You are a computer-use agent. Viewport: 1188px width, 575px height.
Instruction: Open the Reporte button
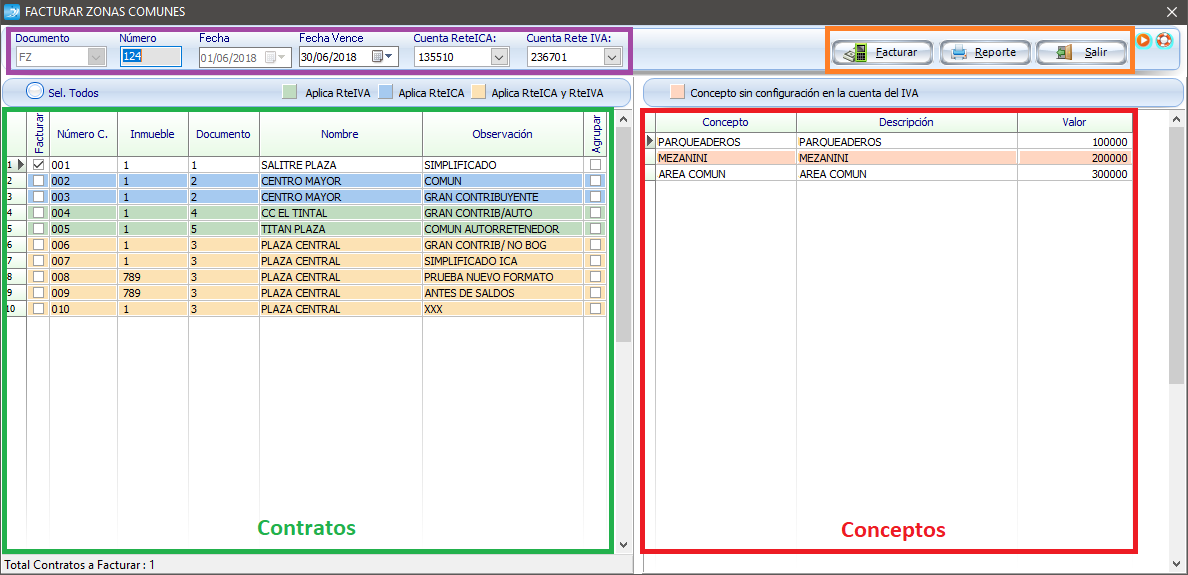pyautogui.click(x=985, y=53)
